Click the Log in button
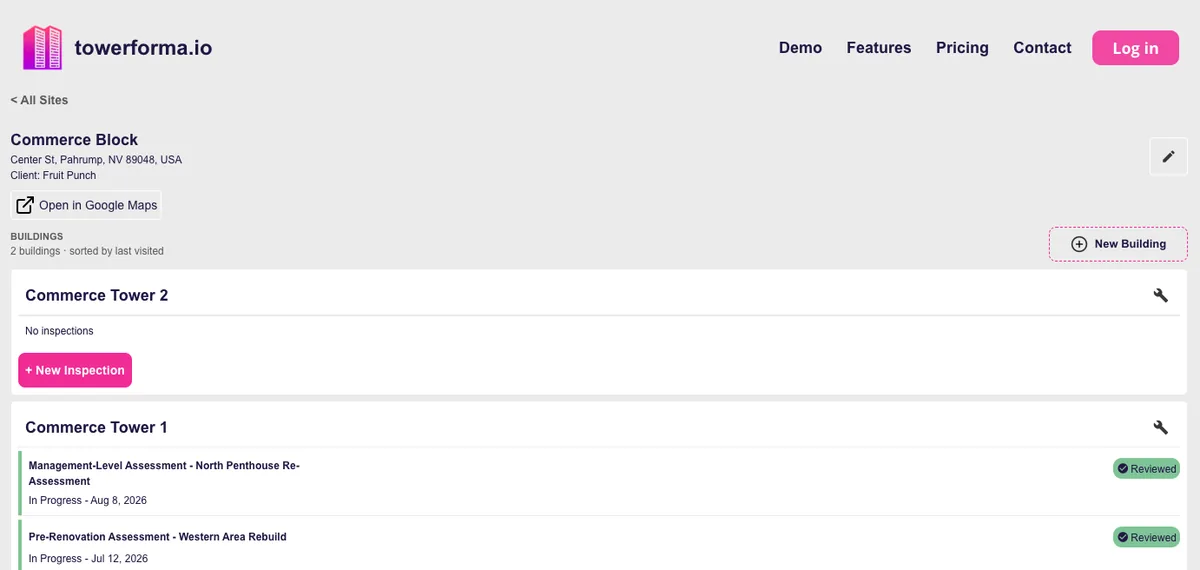The height and width of the screenshot is (570, 1200). coord(1135,48)
